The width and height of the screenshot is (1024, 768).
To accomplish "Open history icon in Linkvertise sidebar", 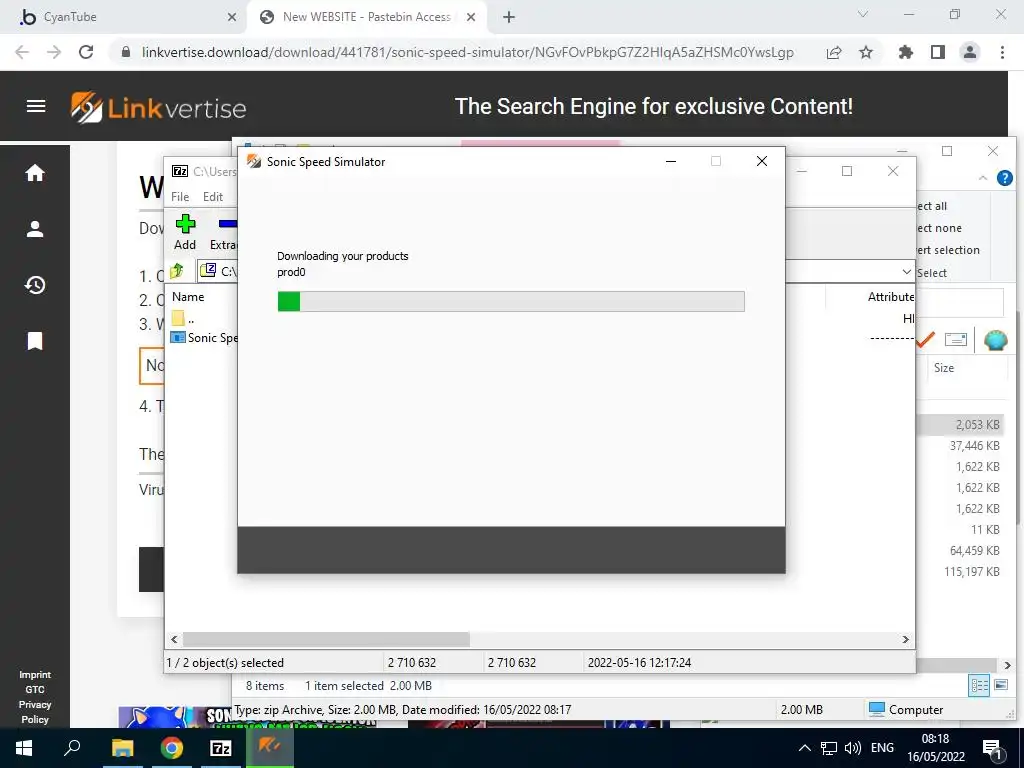I will 35,285.
